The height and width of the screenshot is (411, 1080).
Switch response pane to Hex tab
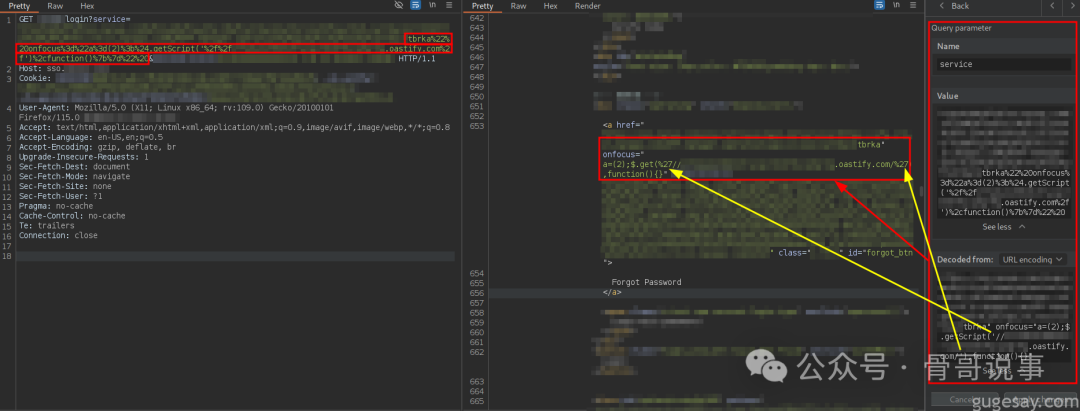[550, 6]
